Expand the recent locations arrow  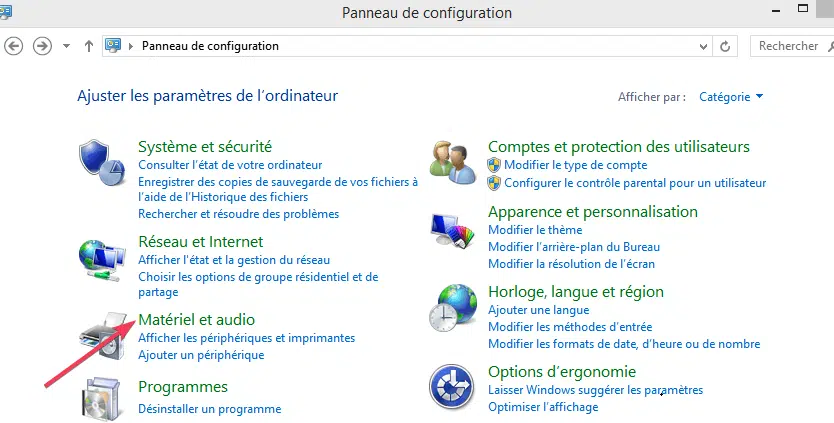66,46
